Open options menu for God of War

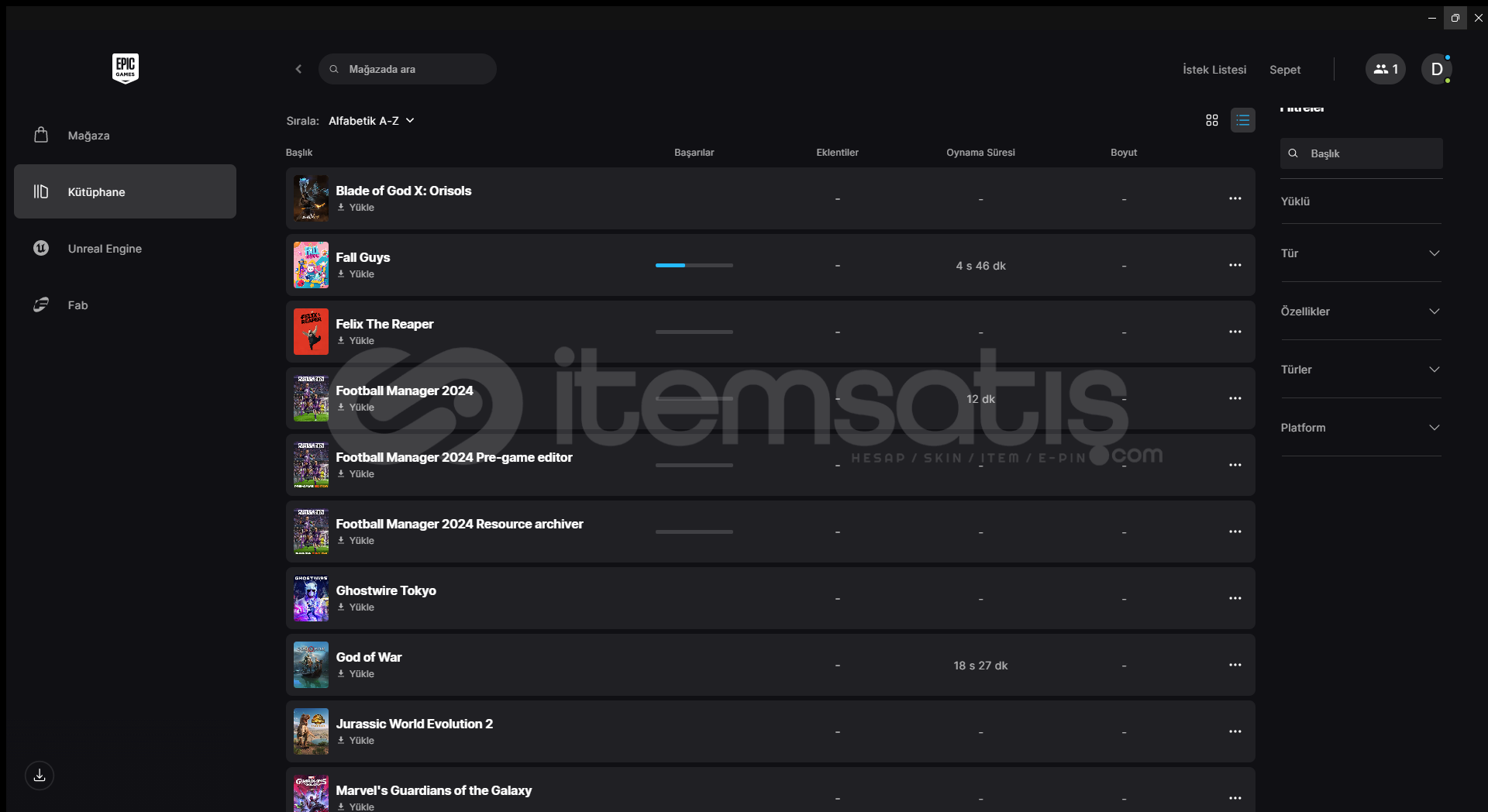[1235, 665]
